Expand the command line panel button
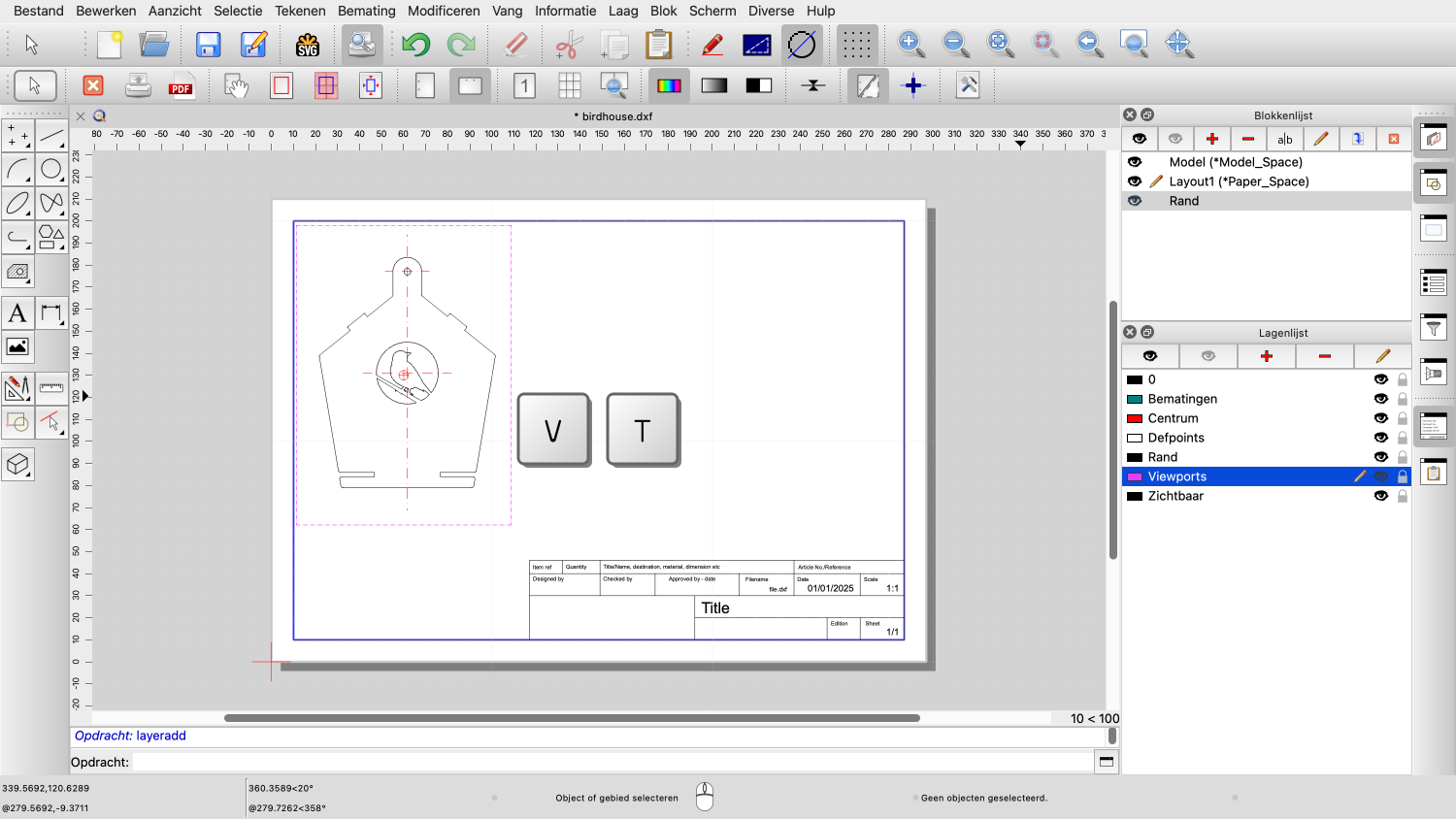The height and width of the screenshot is (819, 1456). tap(1106, 762)
